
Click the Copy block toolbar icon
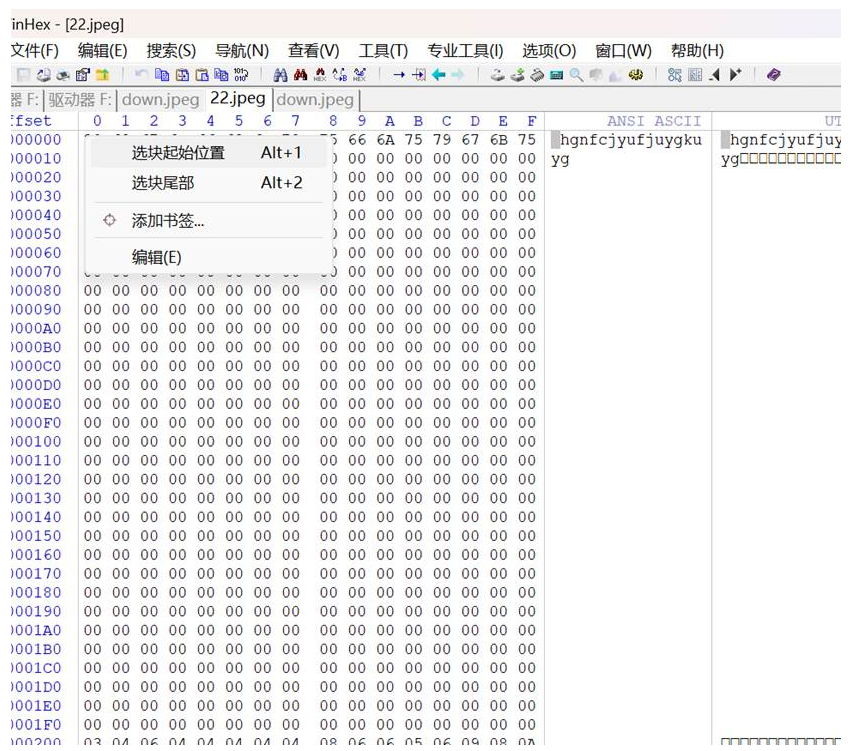(x=162, y=75)
